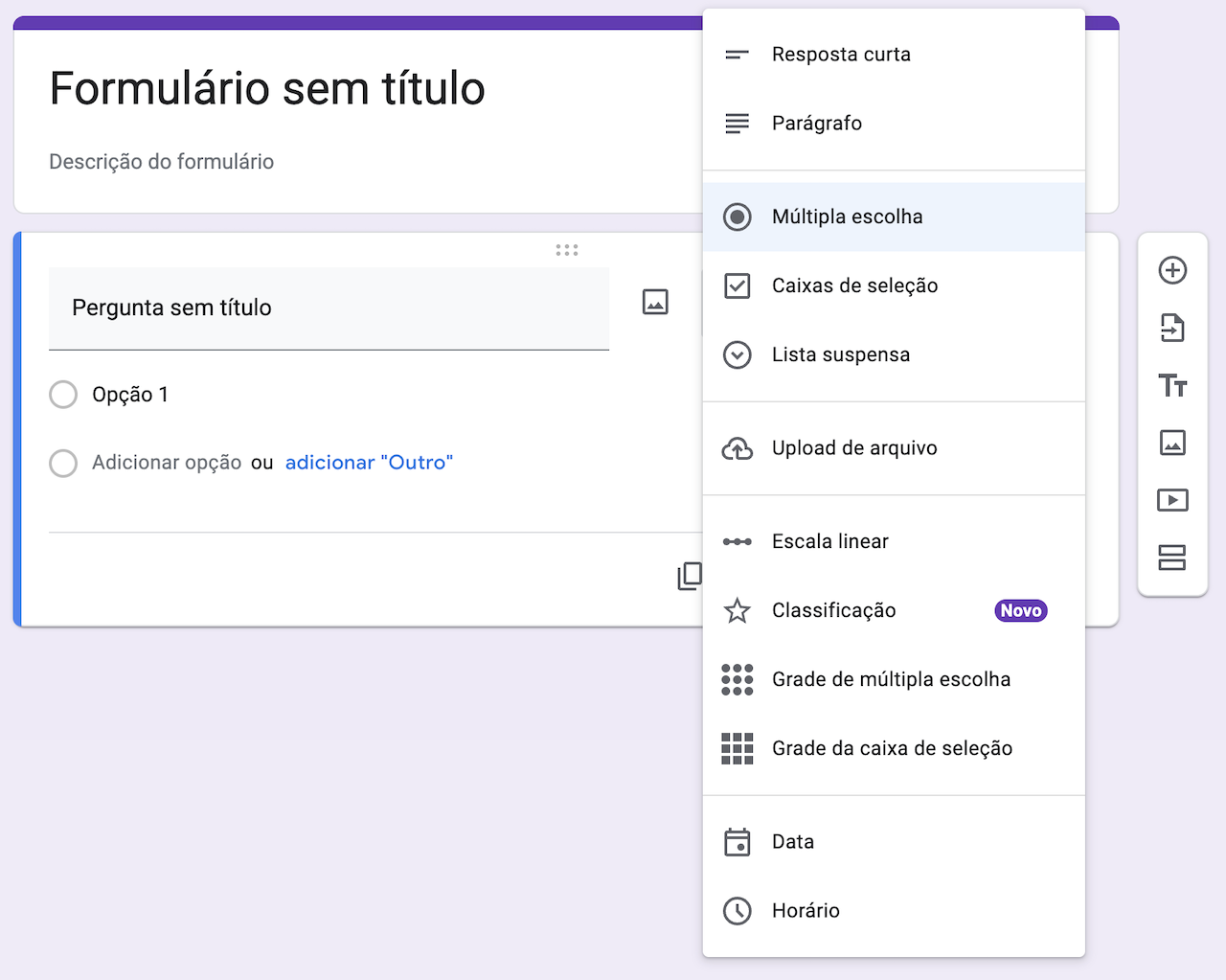Insert image into the question title

click(655, 303)
